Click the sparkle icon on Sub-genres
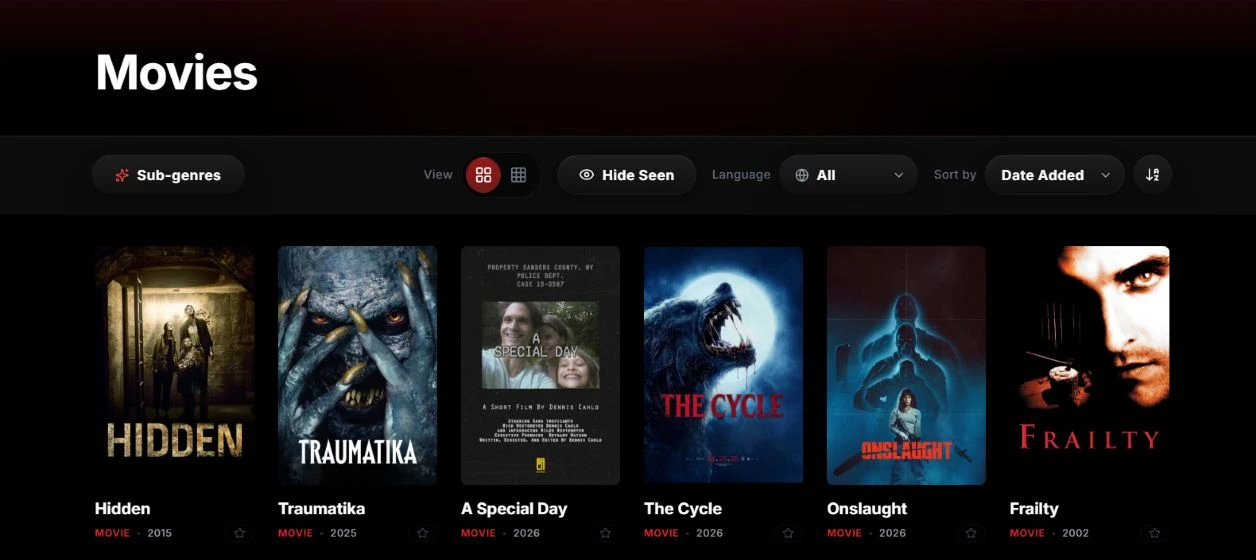This screenshot has height=560, width=1256. pos(122,175)
